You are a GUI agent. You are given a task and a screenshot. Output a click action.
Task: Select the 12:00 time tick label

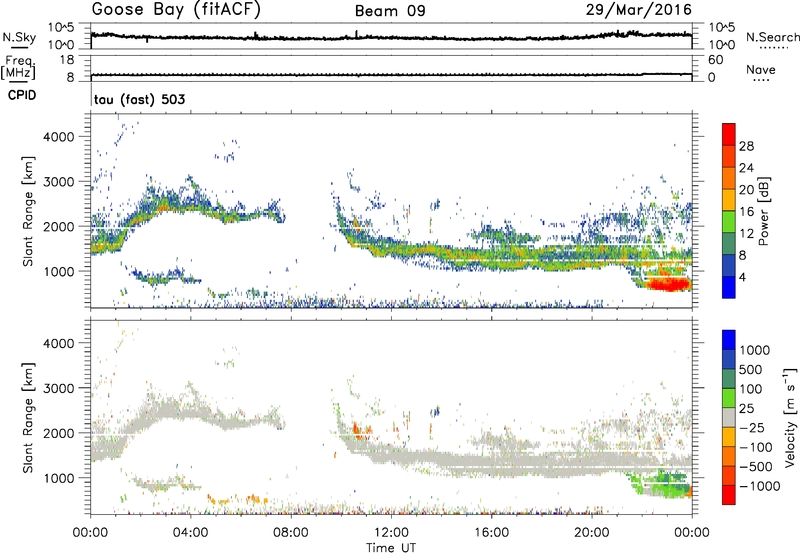391,533
